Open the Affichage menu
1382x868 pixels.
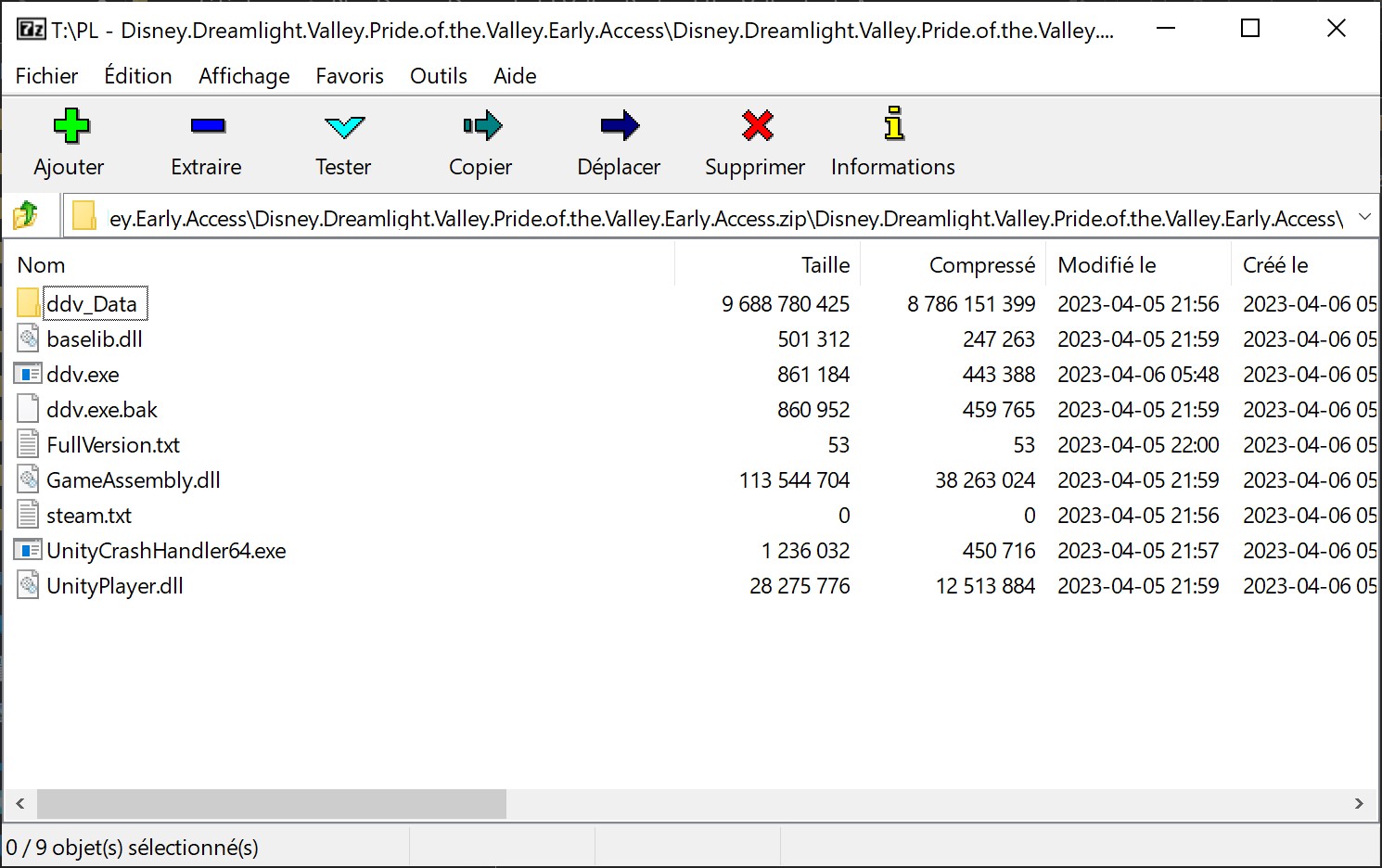[x=244, y=76]
